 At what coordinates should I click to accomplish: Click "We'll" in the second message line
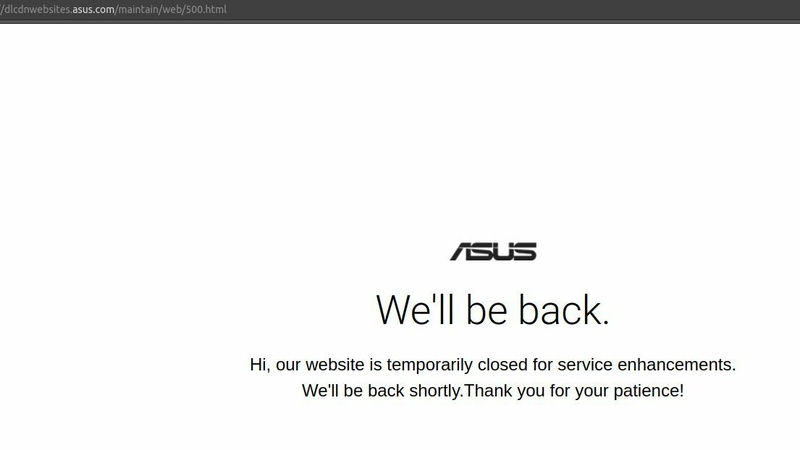click(322, 391)
